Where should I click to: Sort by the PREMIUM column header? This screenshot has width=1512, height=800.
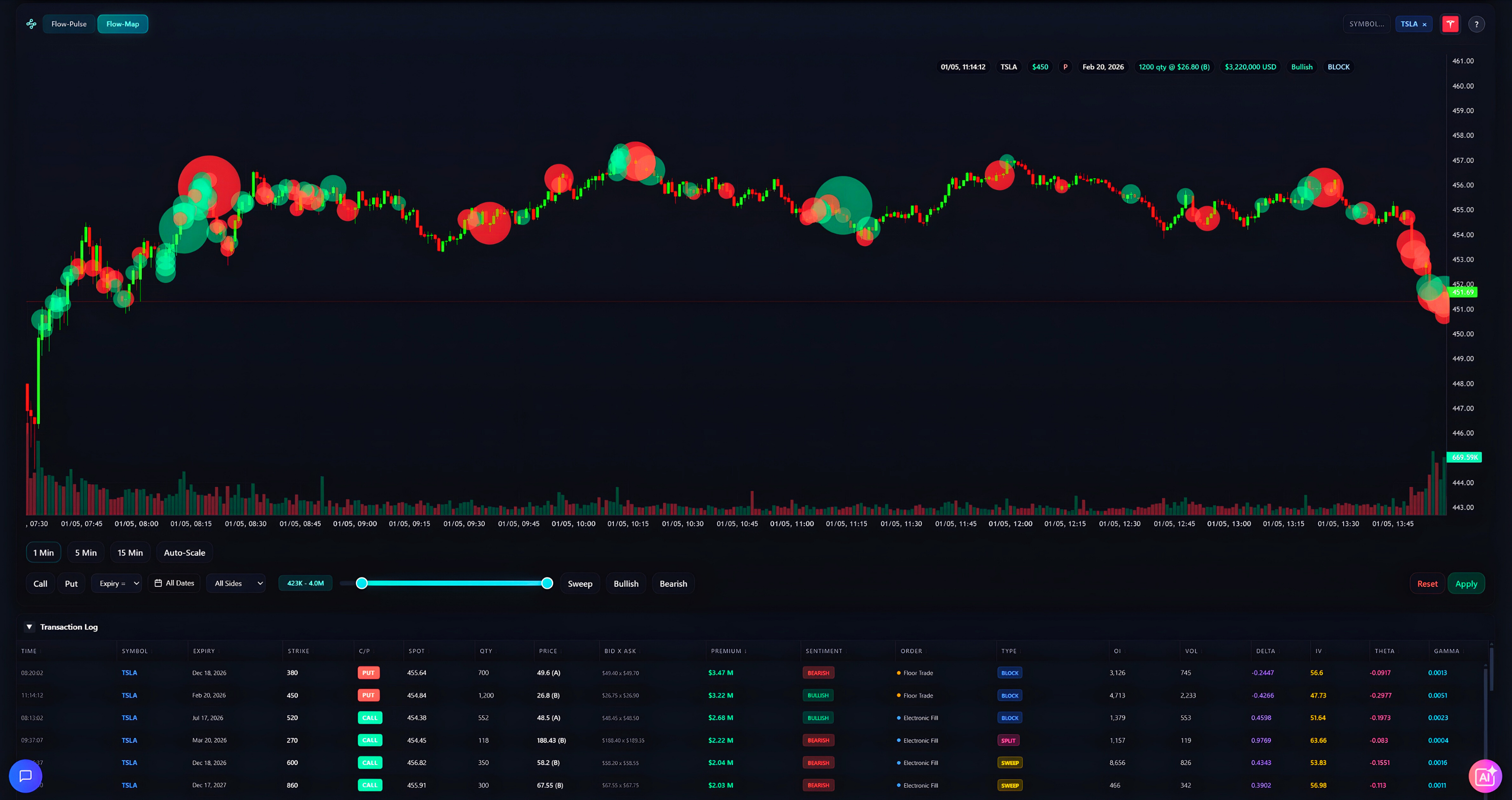click(728, 651)
